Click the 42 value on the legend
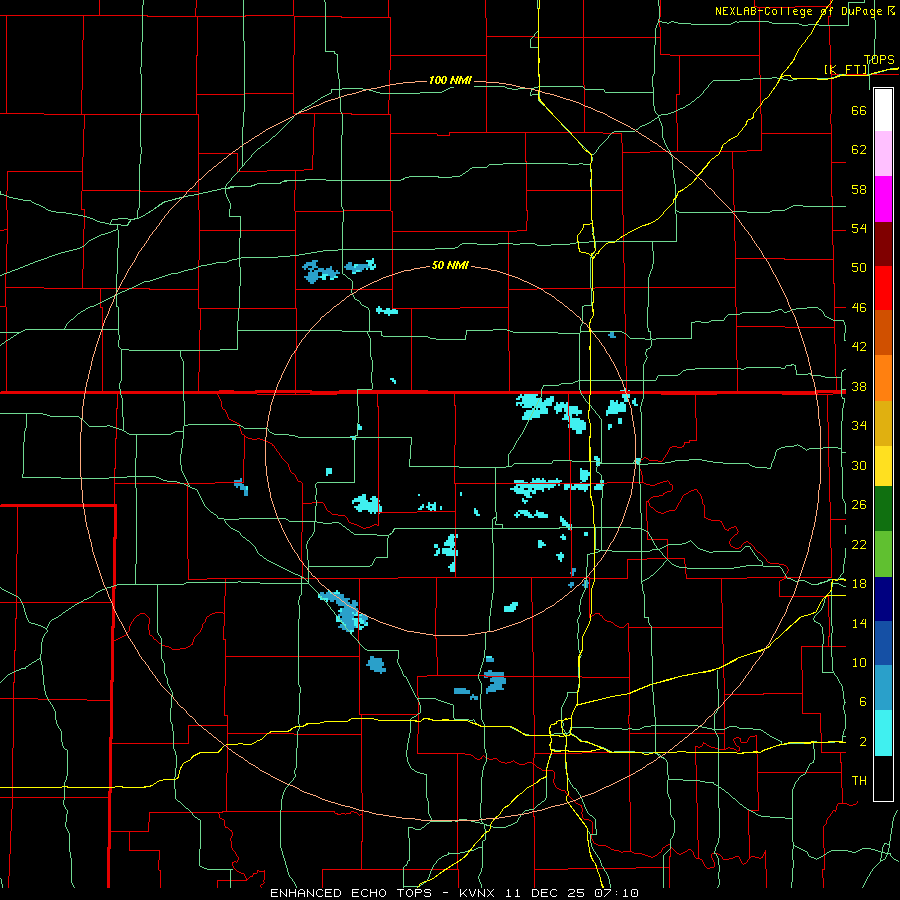Viewport: 900px width, 900px height. [x=859, y=347]
